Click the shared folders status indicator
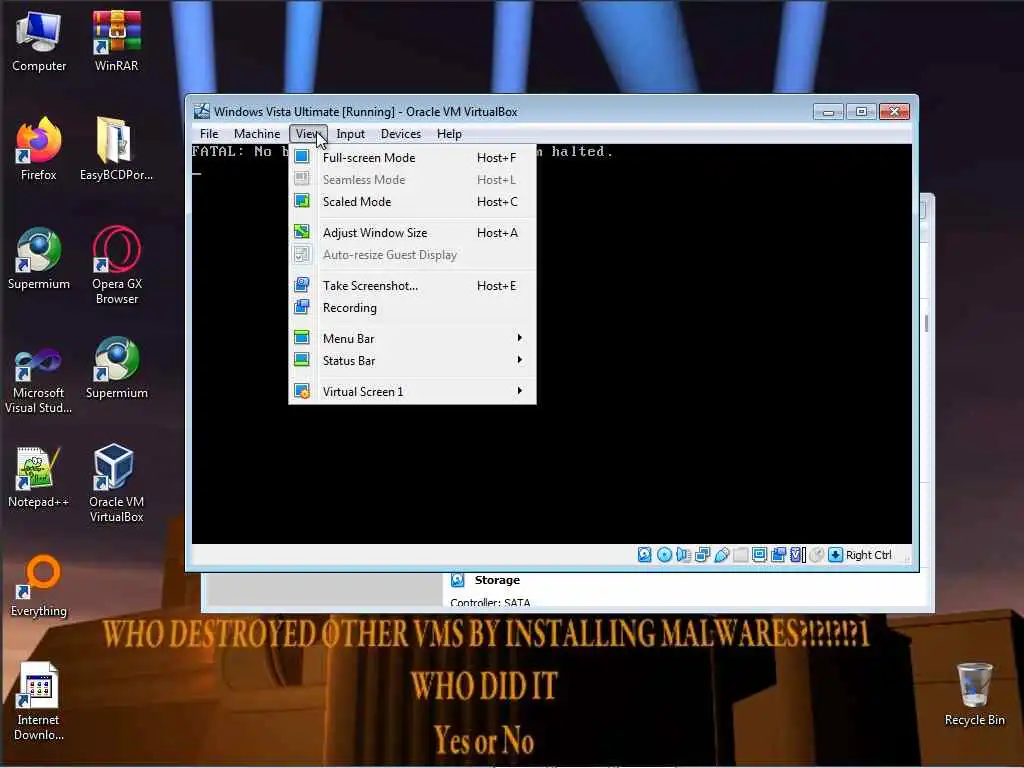The width and height of the screenshot is (1024, 768). pyautogui.click(x=741, y=555)
